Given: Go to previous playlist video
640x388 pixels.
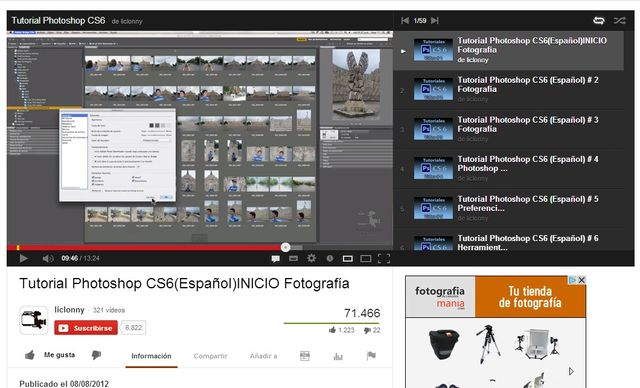Looking at the screenshot, I should pyautogui.click(x=405, y=20).
